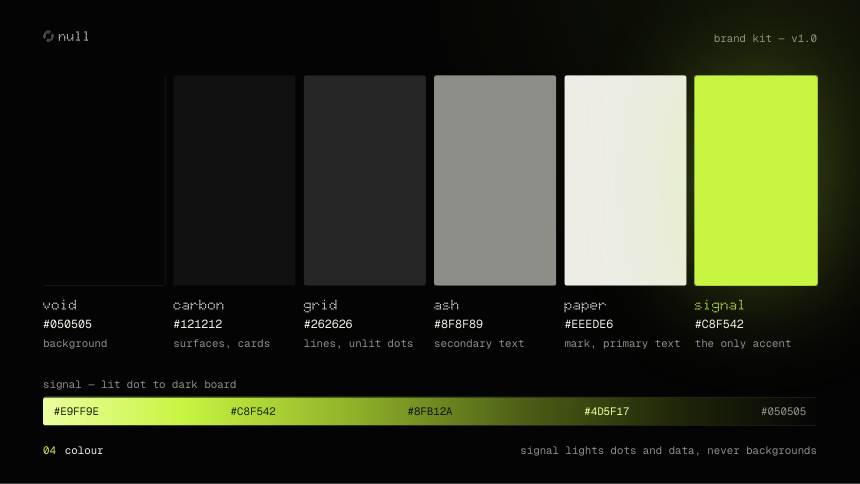Select the signal lime colour swatch

coord(756,181)
